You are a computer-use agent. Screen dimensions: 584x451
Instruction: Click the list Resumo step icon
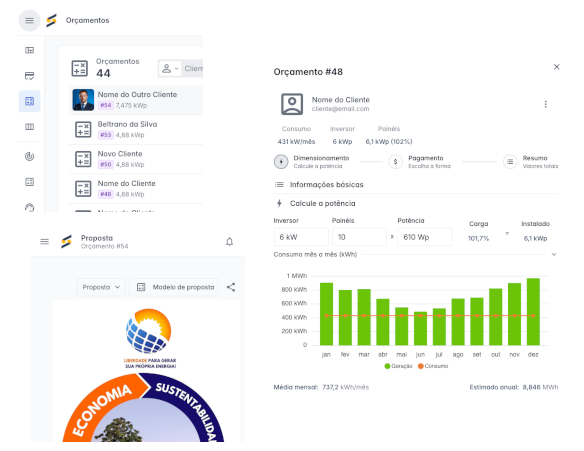click(x=510, y=162)
